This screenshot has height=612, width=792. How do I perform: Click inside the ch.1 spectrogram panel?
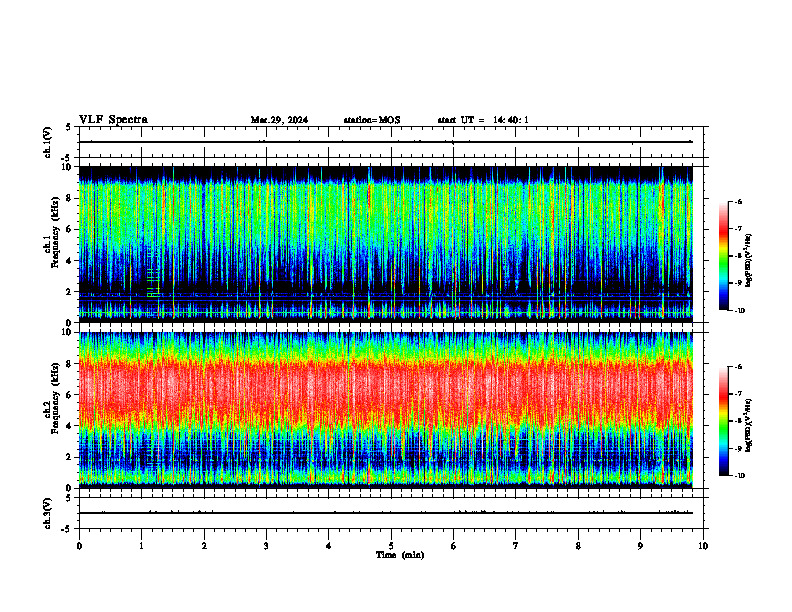coord(385,244)
